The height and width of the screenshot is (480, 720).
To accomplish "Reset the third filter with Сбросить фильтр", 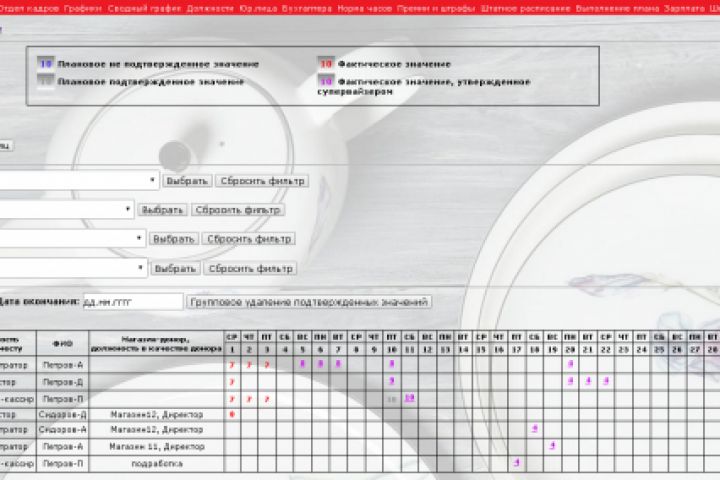I will (x=249, y=239).
